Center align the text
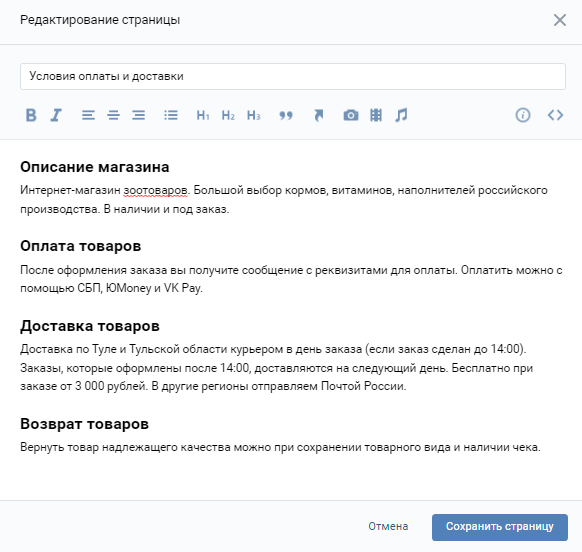Screen dimensions: 582x552 tap(113, 115)
